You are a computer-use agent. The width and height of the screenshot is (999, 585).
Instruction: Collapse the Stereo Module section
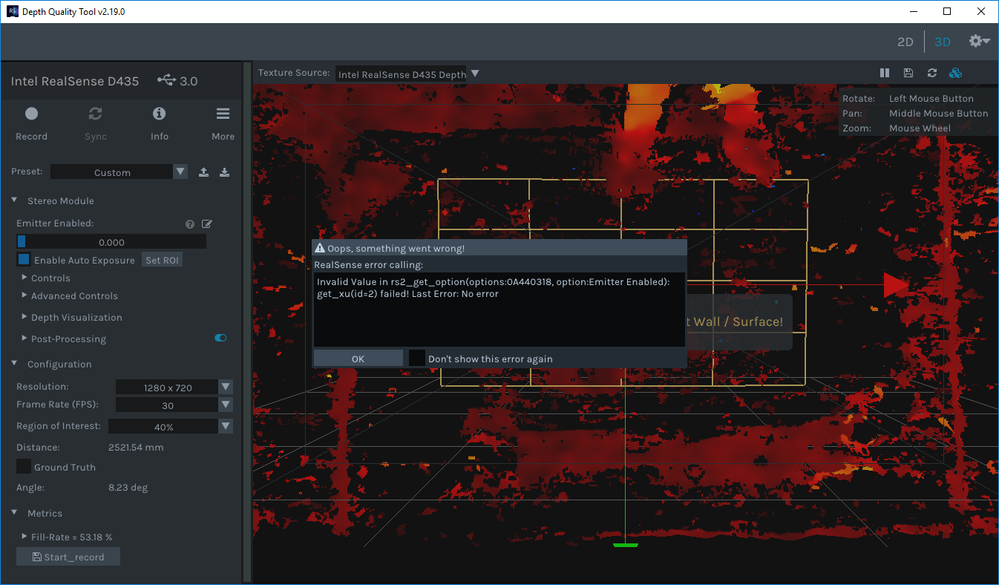coord(14,200)
